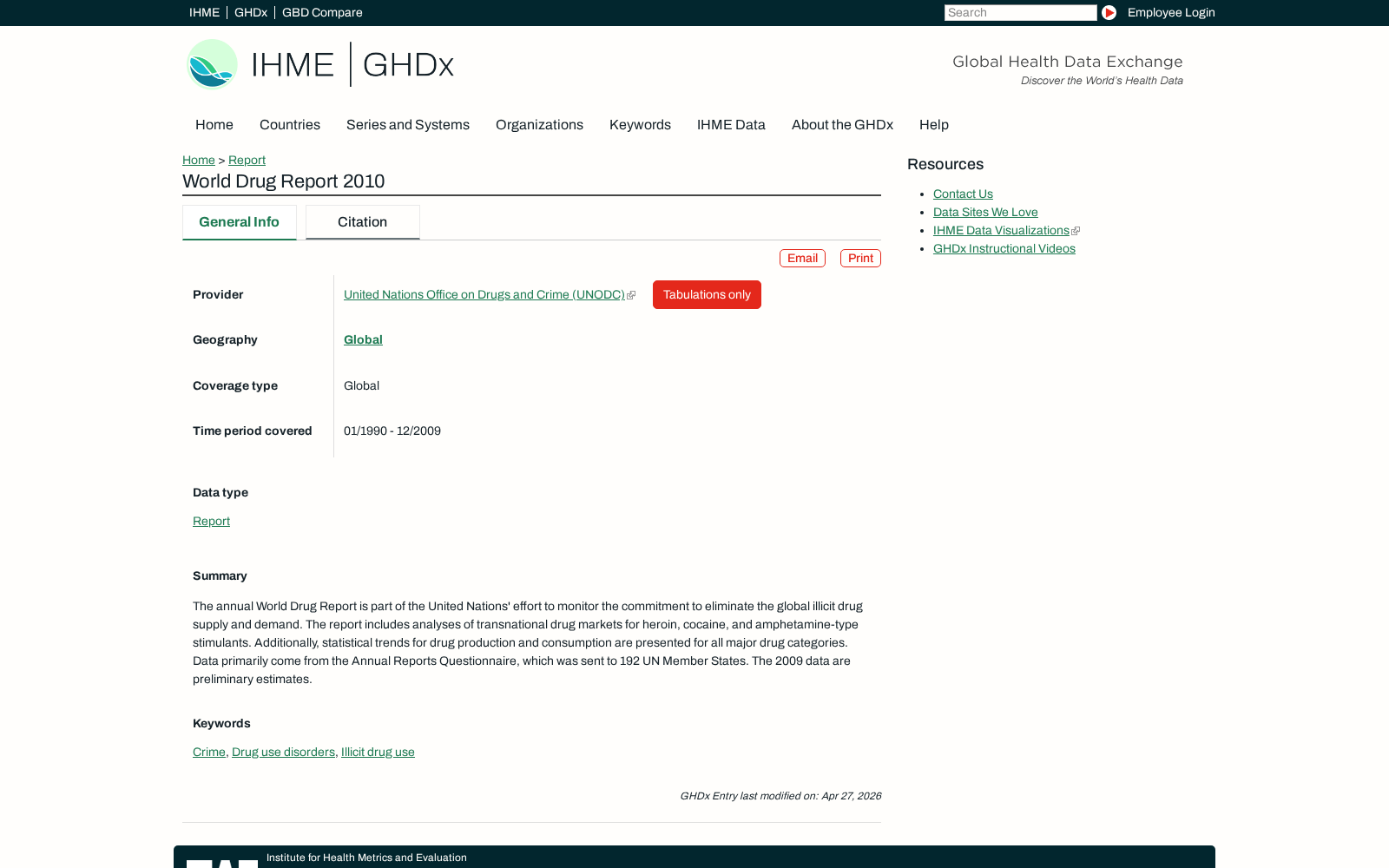Open the Series and Systems menu
Viewport: 1389px width, 868px height.
pyautogui.click(x=408, y=125)
